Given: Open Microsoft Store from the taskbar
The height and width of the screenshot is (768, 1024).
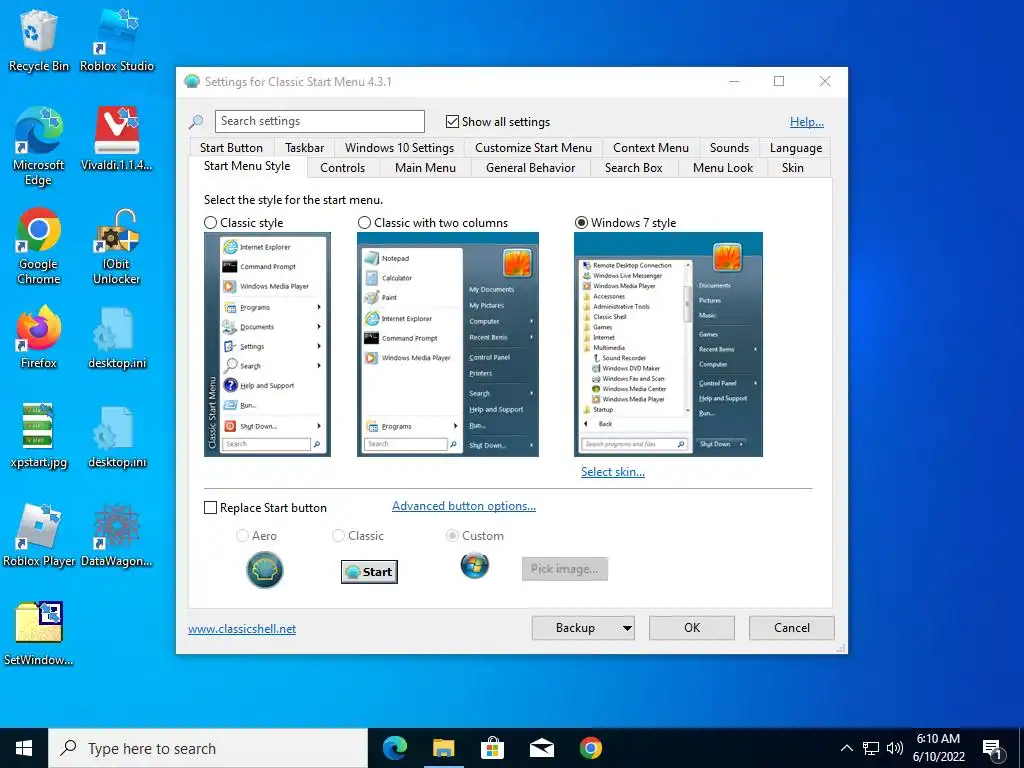Looking at the screenshot, I should (x=492, y=748).
